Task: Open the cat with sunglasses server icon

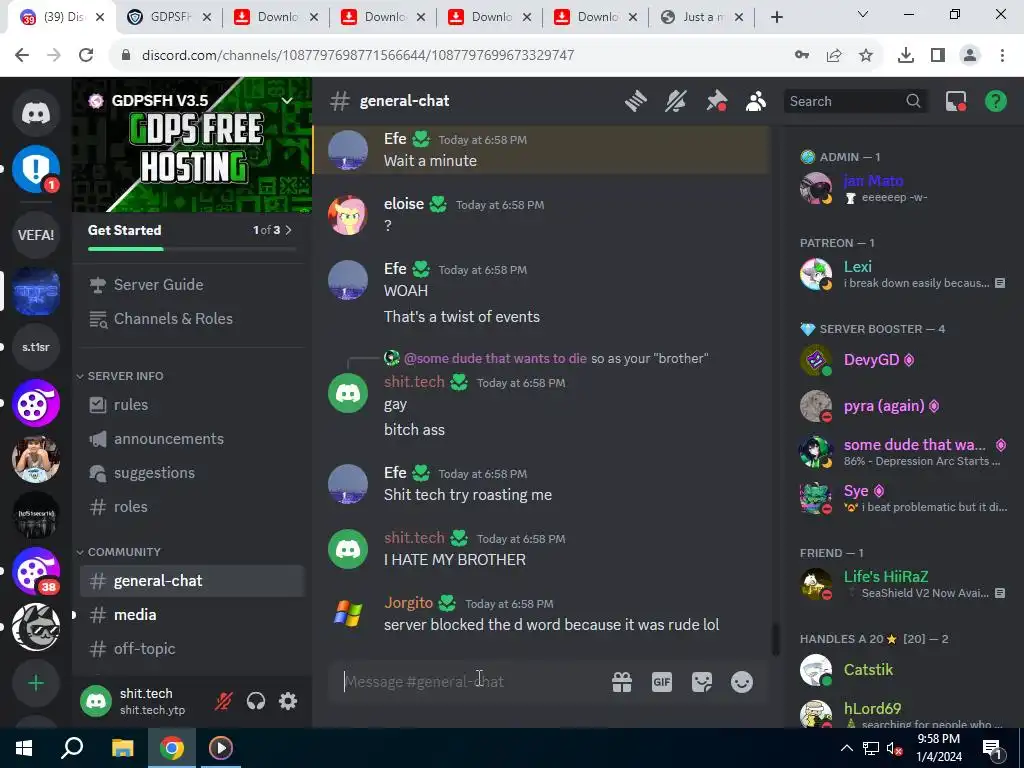Action: 36,627
